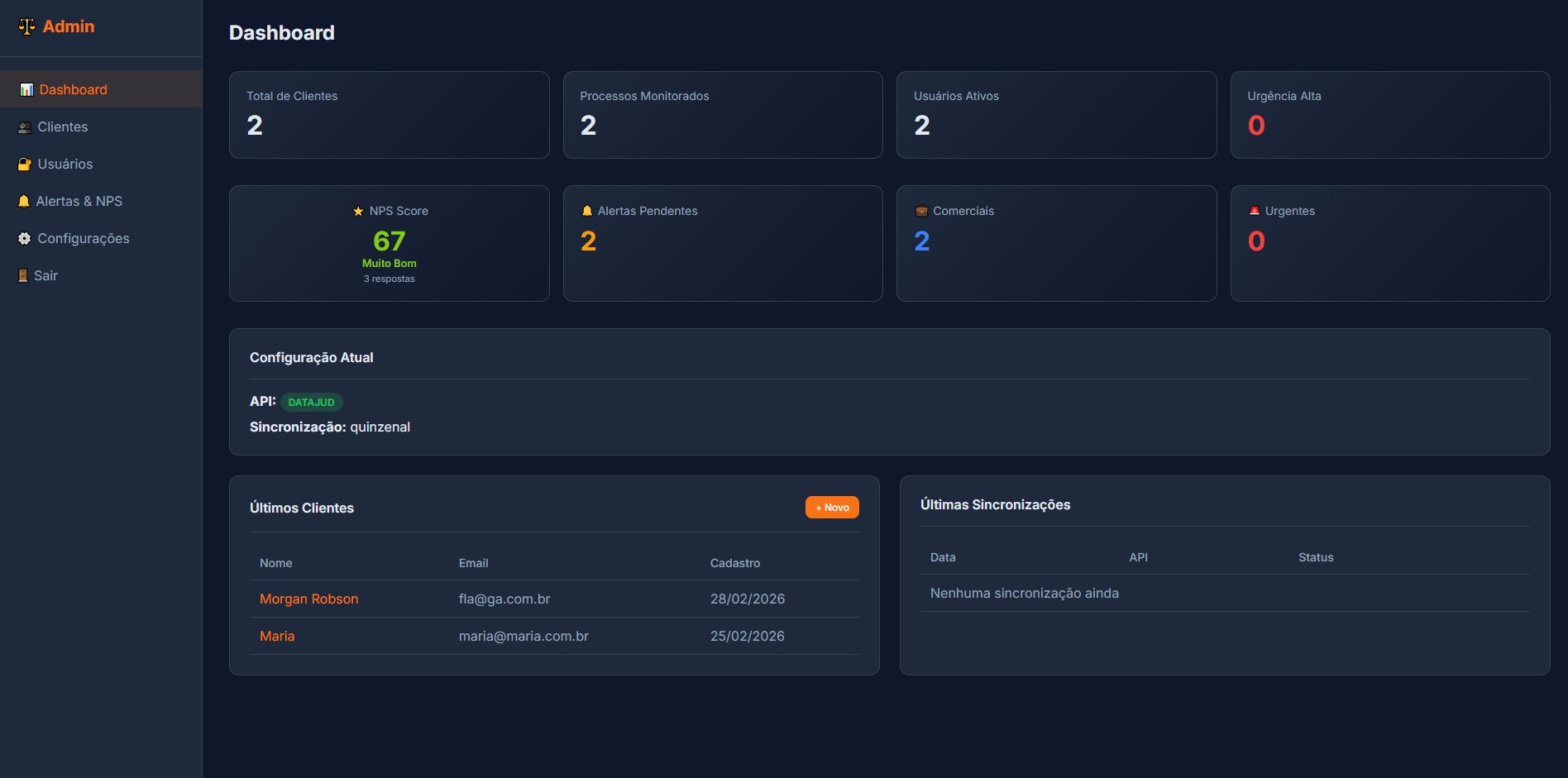Open Maria's client record

click(277, 636)
